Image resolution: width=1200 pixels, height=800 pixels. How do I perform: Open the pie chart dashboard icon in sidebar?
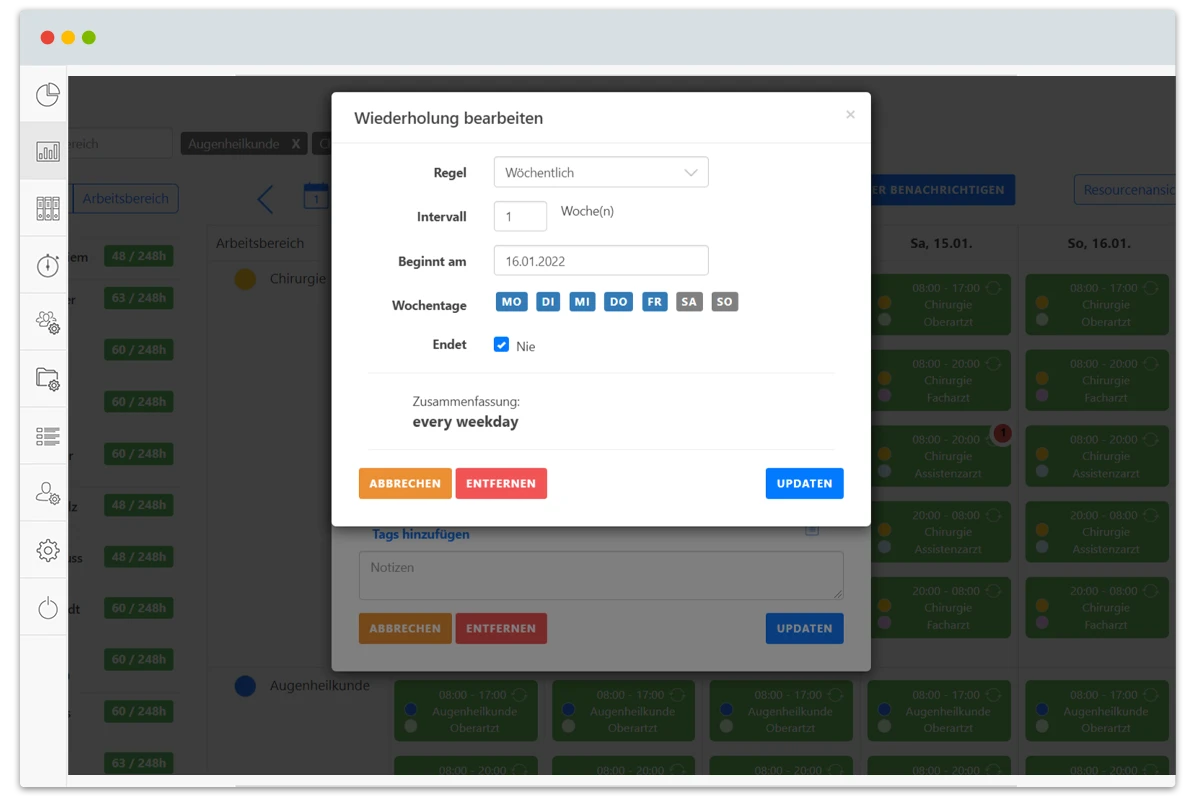[47, 95]
